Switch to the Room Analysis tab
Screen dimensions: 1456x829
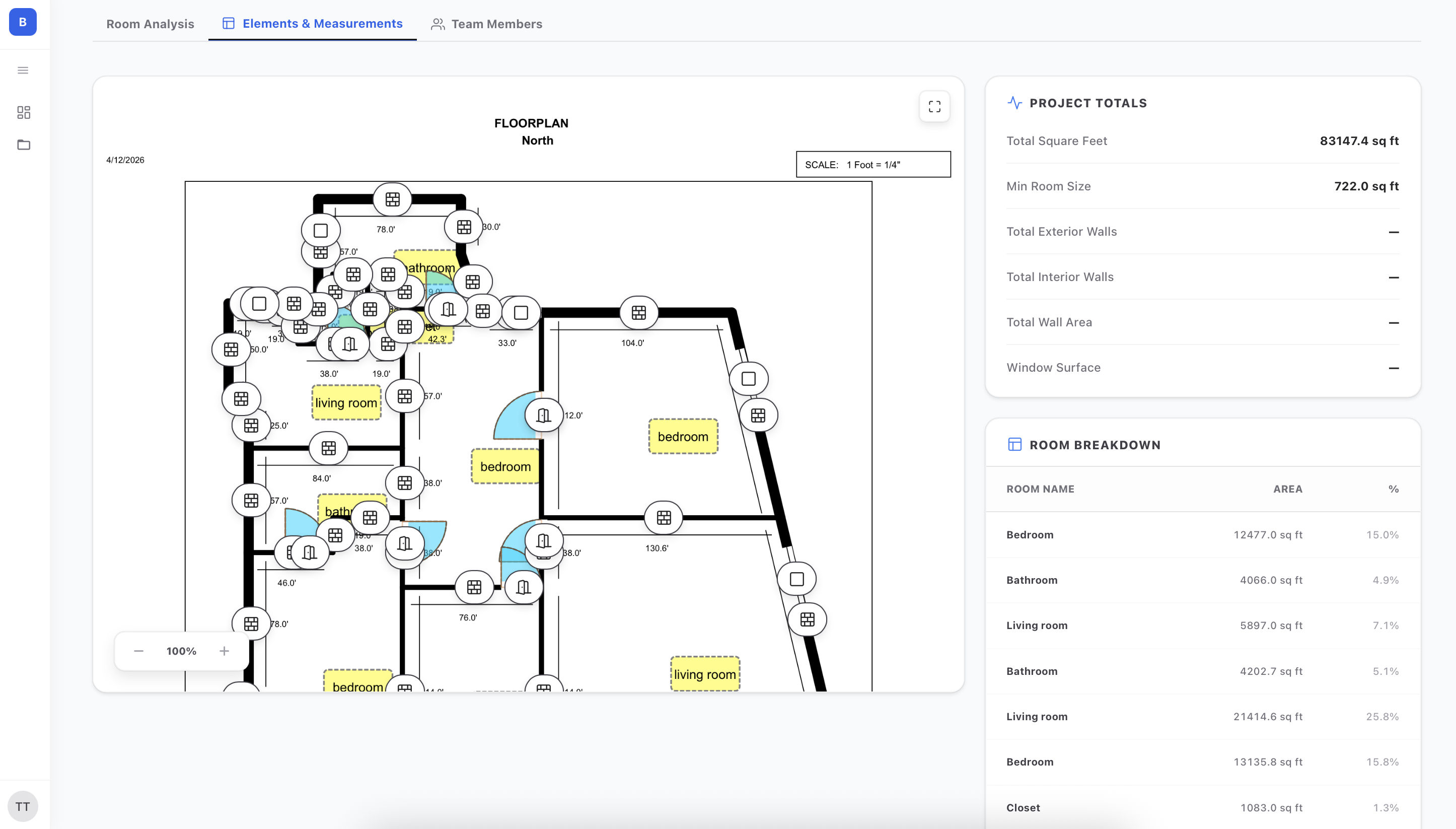(x=150, y=24)
